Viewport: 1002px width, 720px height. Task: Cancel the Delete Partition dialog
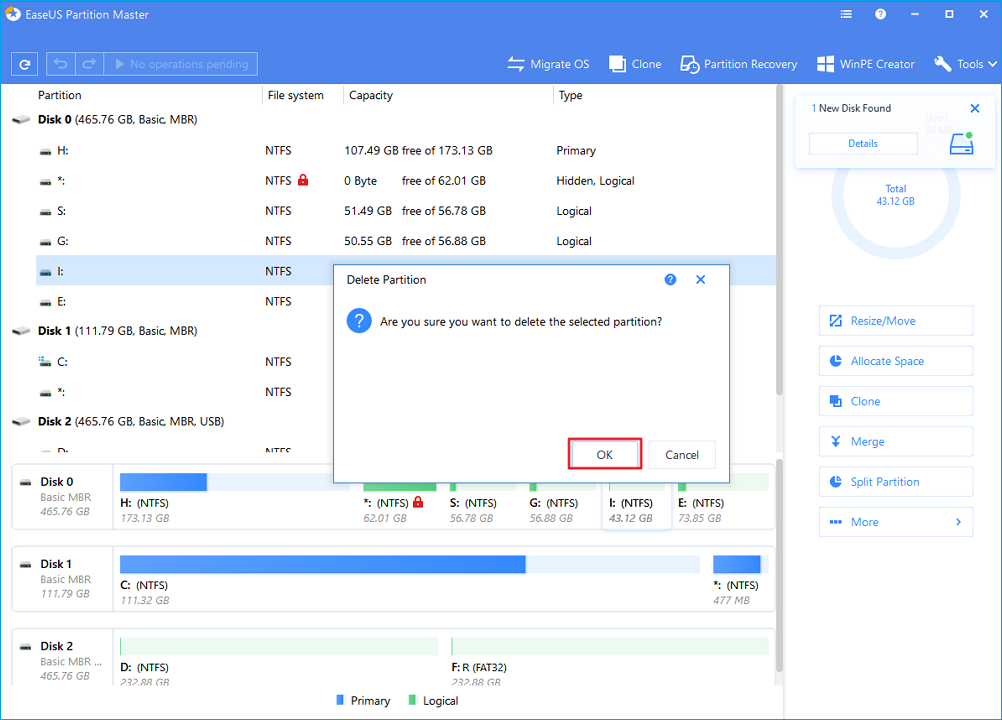point(681,454)
